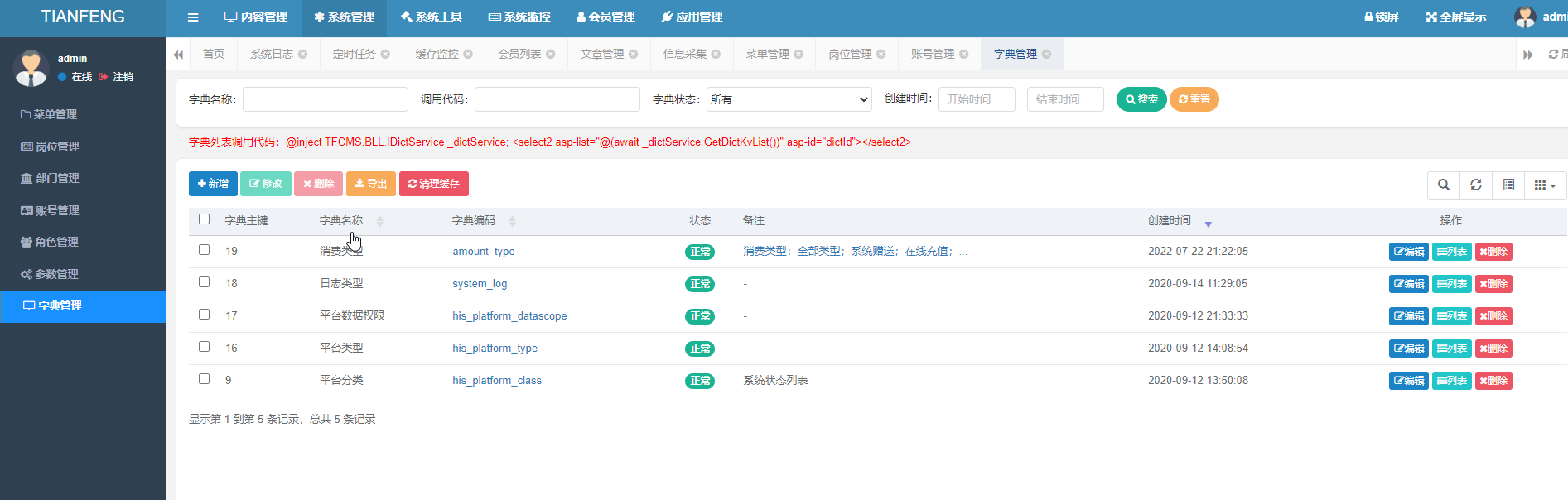Sort by 创建时间 column arrow
The width and height of the screenshot is (1568, 500).
pos(1209,224)
